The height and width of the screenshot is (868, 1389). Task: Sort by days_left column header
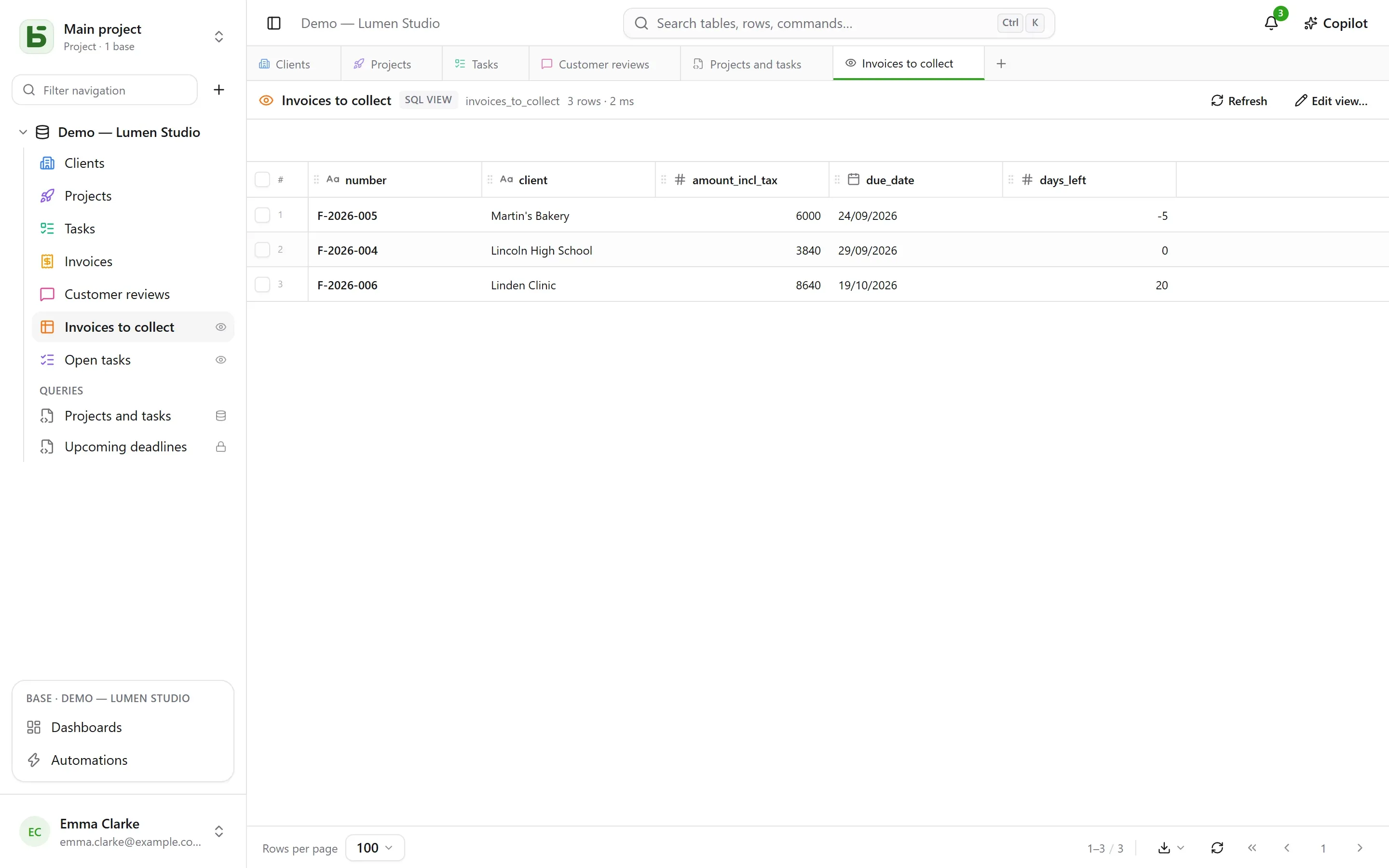1089,180
